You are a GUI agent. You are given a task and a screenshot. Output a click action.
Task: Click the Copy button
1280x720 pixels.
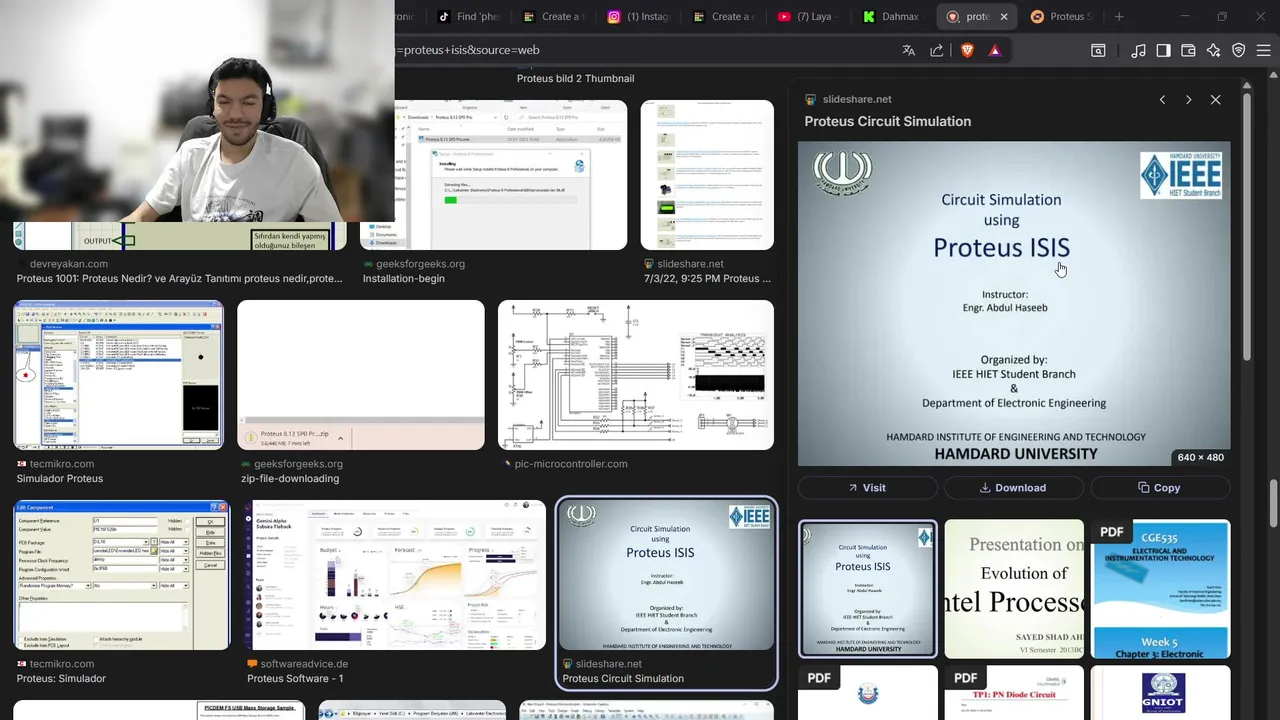tap(1160, 488)
